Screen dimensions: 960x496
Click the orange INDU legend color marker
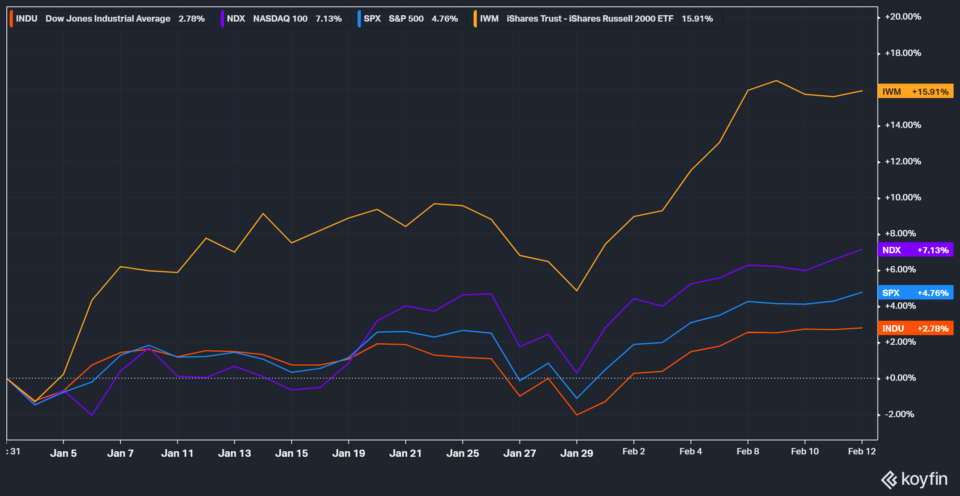tap(9, 19)
